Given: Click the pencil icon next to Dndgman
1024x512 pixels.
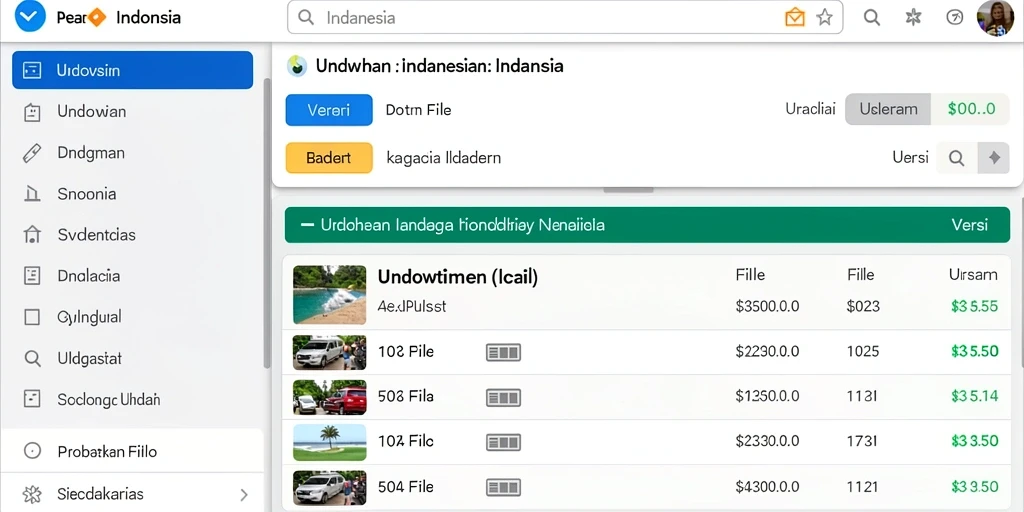Looking at the screenshot, I should click(32, 153).
